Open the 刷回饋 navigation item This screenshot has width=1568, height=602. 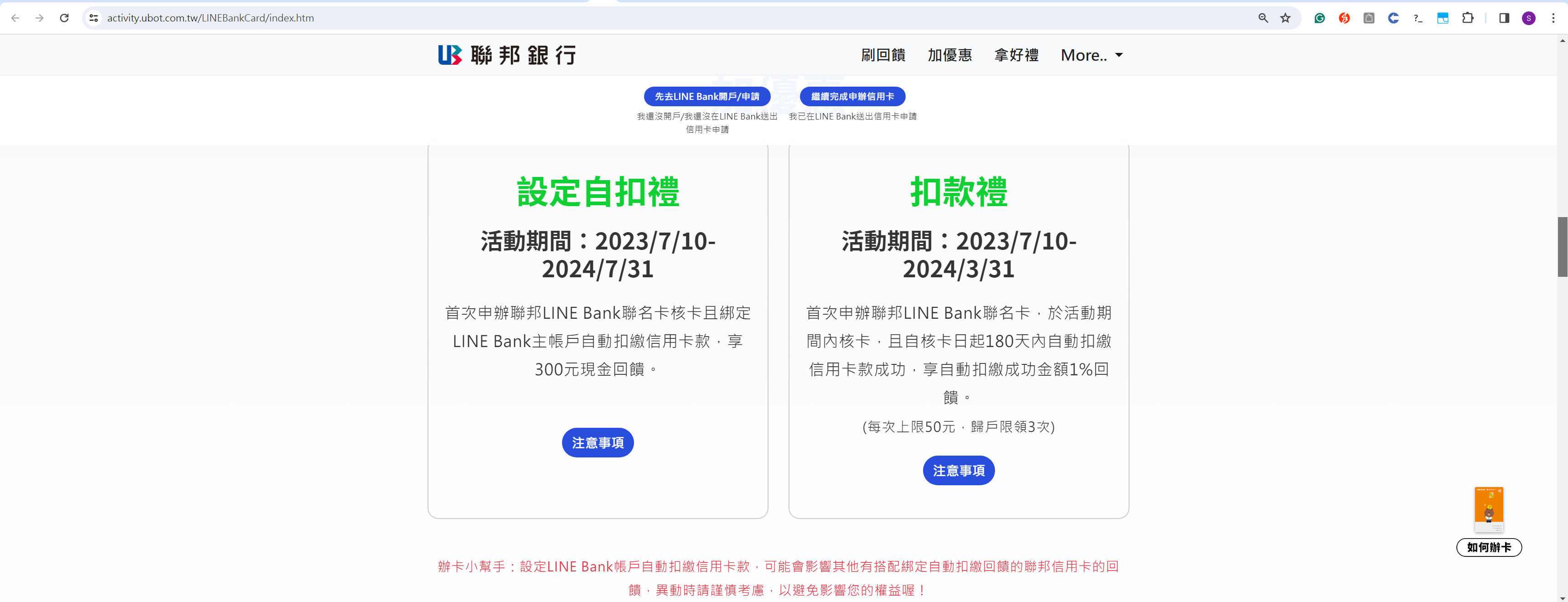(x=882, y=55)
